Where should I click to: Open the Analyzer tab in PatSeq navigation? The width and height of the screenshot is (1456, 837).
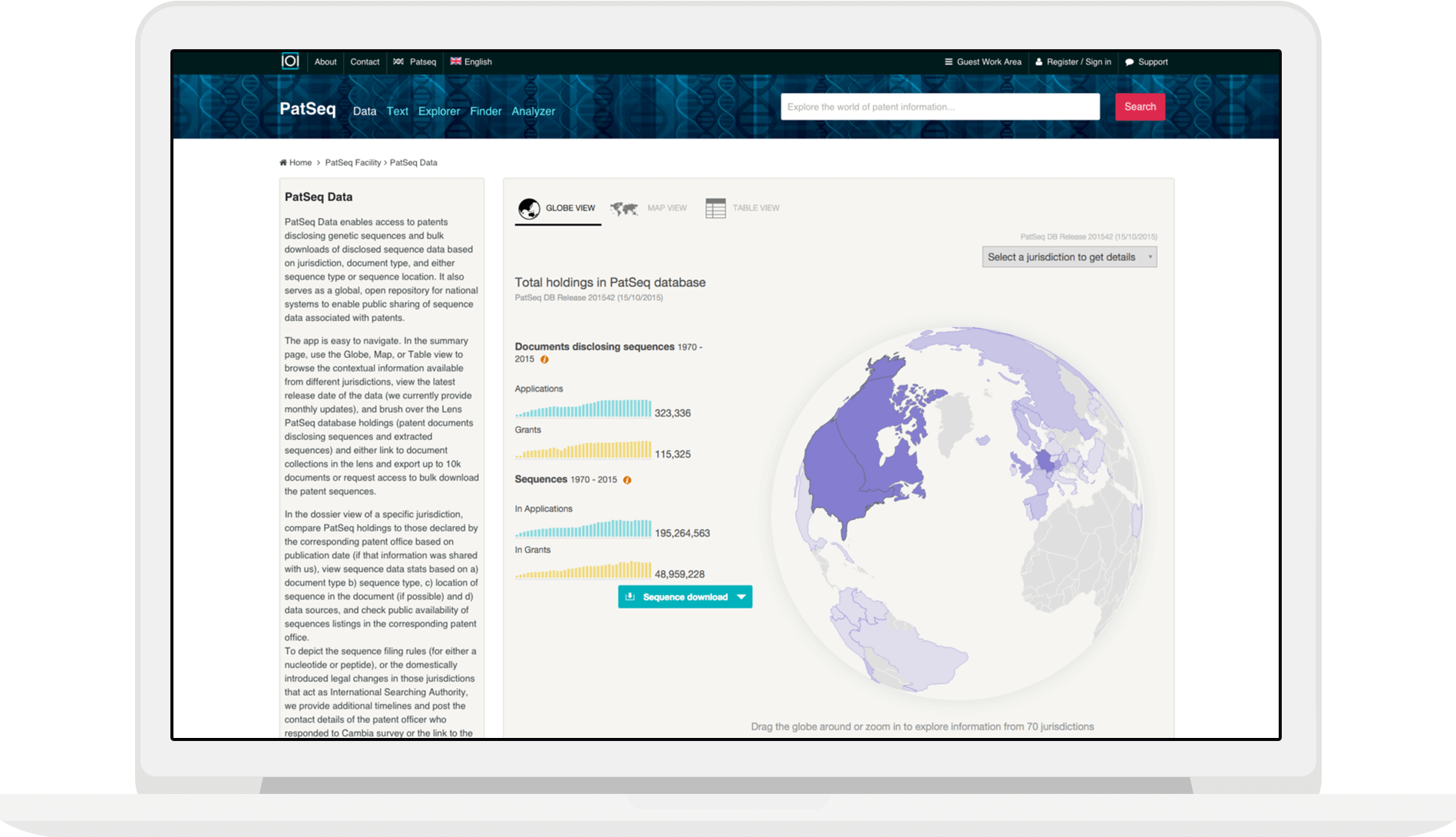point(533,111)
